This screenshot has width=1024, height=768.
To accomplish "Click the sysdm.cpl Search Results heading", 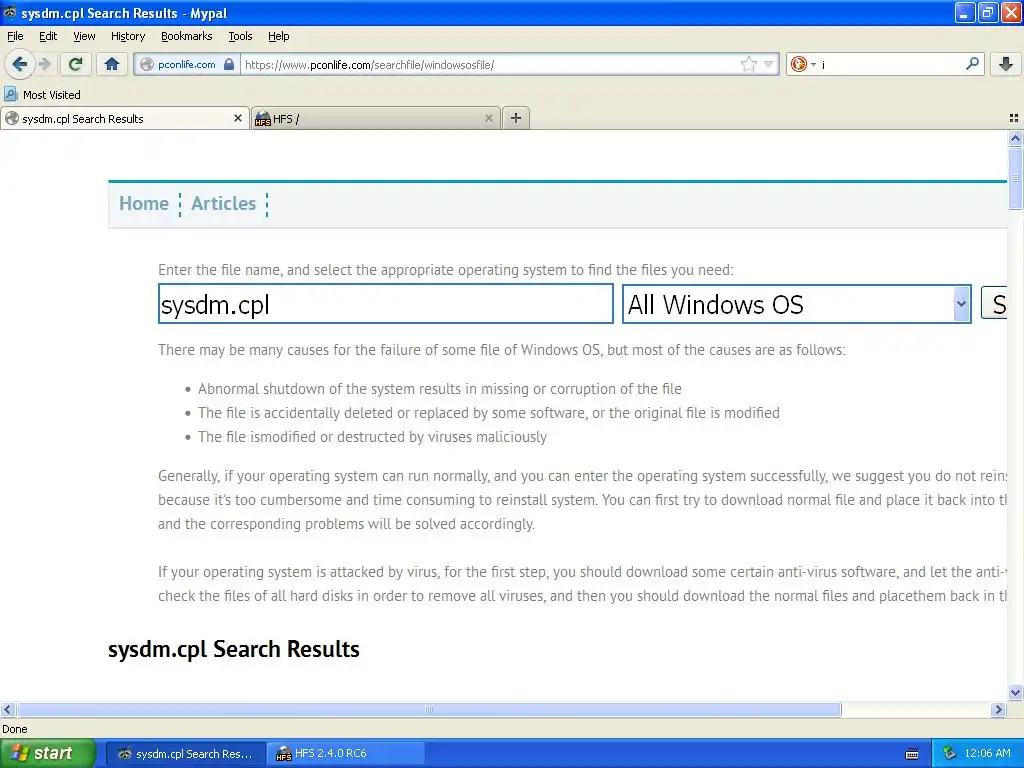I will pyautogui.click(x=234, y=649).
